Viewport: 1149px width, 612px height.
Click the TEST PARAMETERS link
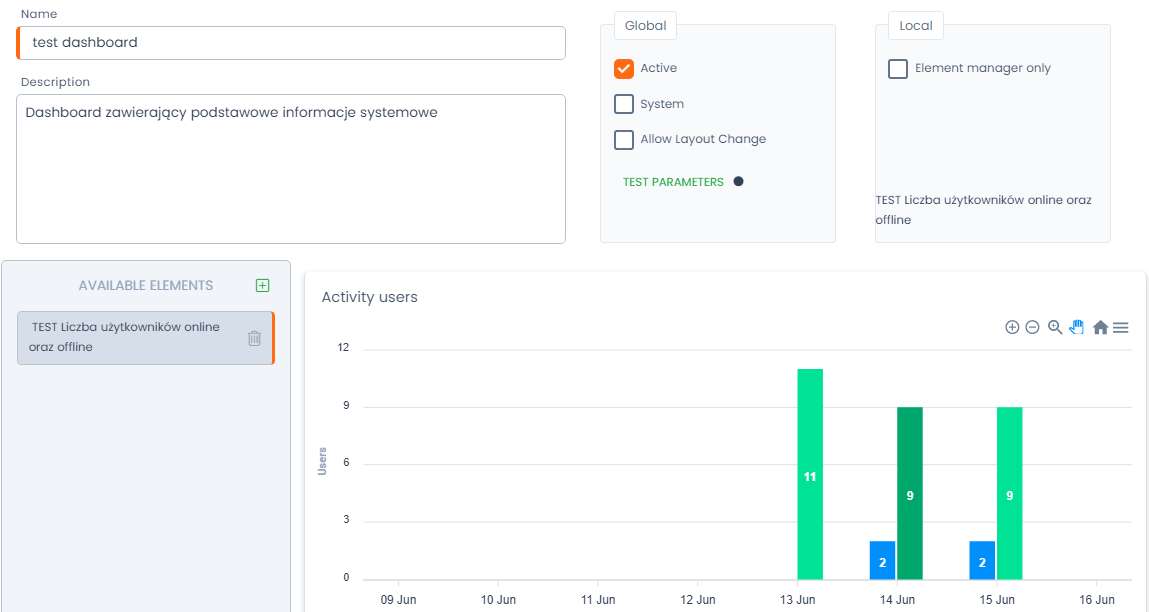(673, 182)
